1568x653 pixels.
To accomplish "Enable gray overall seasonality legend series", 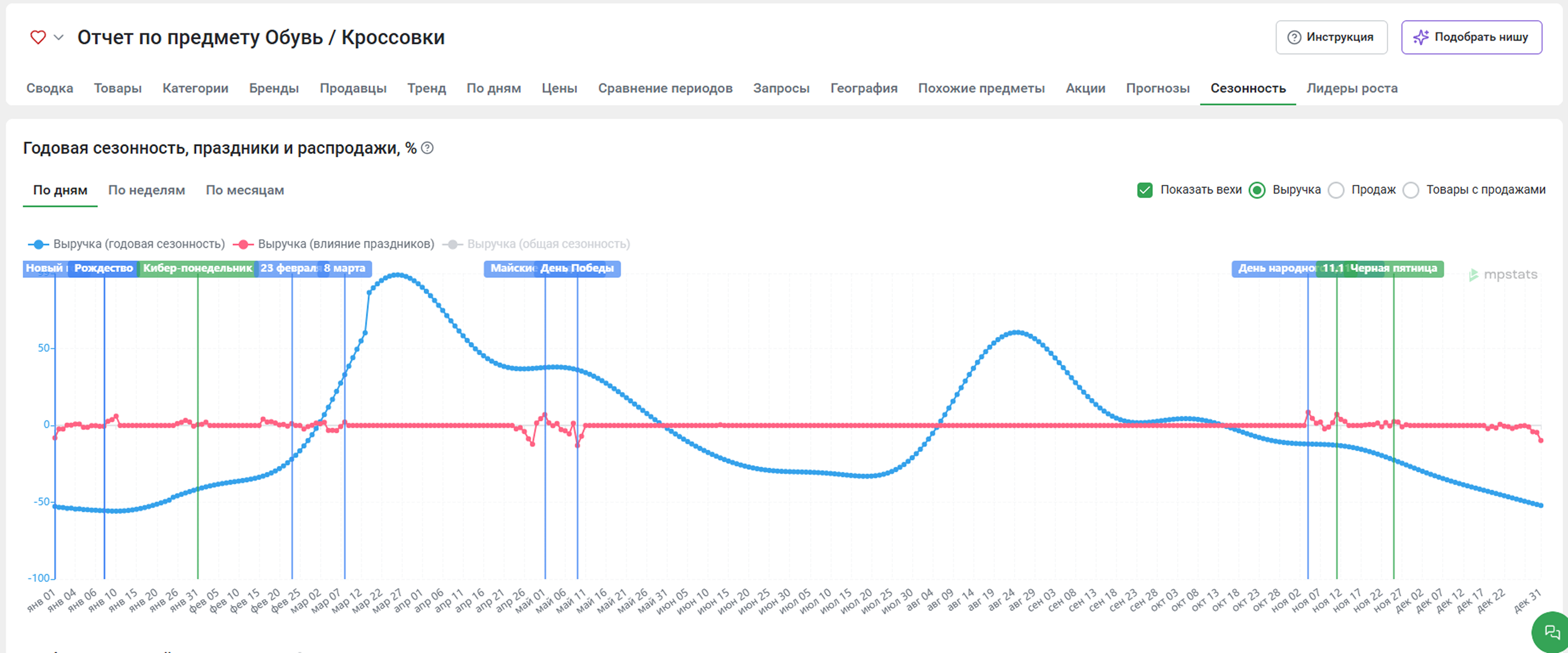I will coord(452,244).
